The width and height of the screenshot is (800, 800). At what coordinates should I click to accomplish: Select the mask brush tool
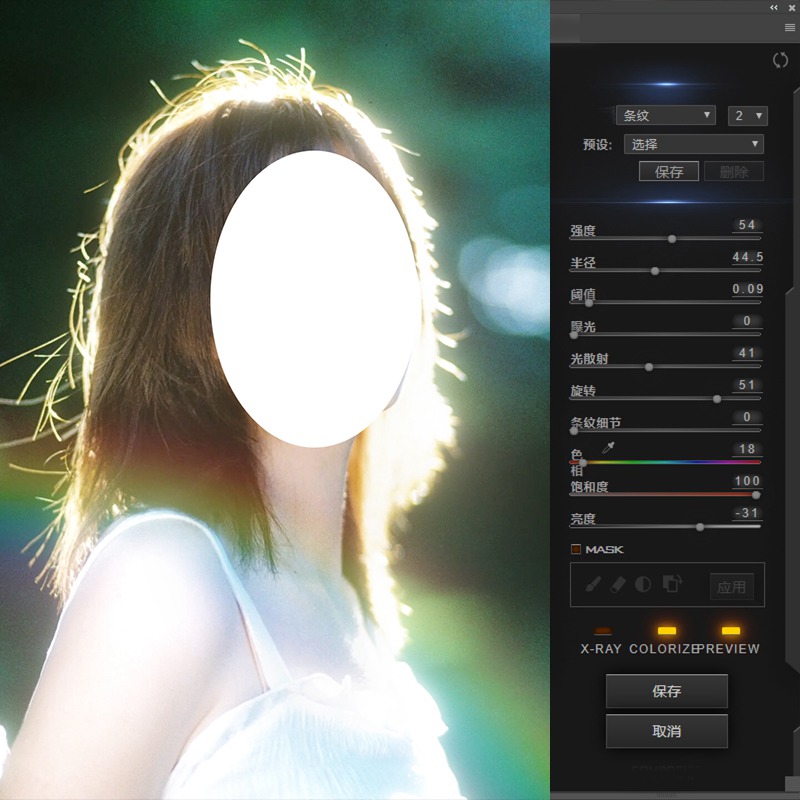coord(593,584)
